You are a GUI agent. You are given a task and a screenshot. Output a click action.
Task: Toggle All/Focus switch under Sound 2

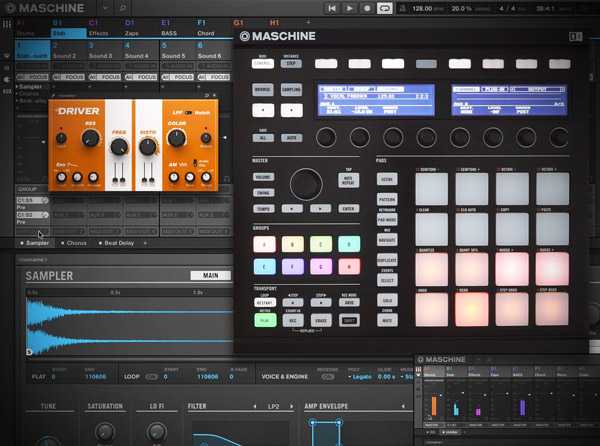[x=68, y=77]
